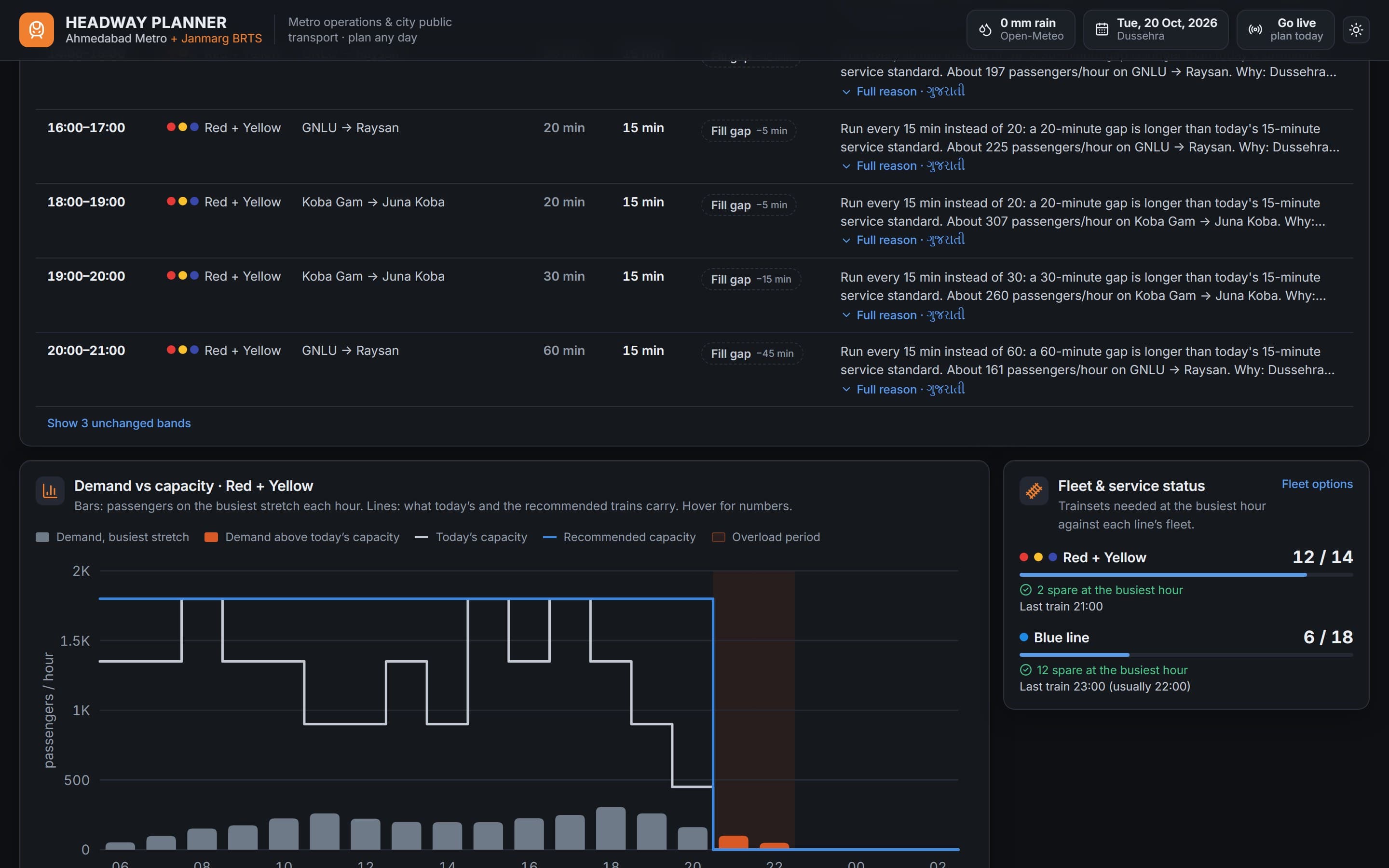Open the calendar icon date picker
The image size is (1389, 868).
point(1102,30)
